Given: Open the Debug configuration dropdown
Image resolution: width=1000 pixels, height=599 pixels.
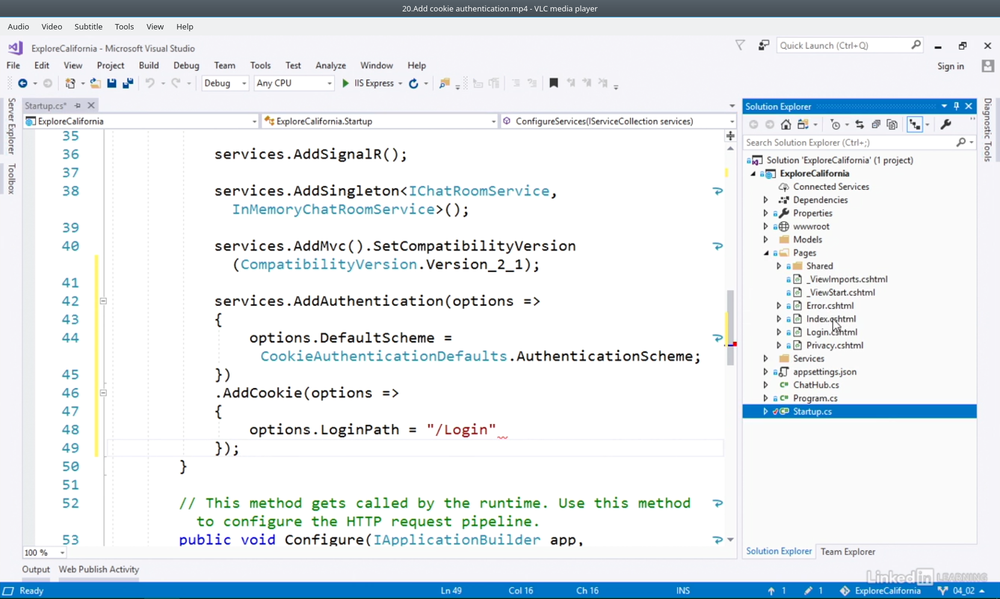Looking at the screenshot, I should [x=224, y=84].
